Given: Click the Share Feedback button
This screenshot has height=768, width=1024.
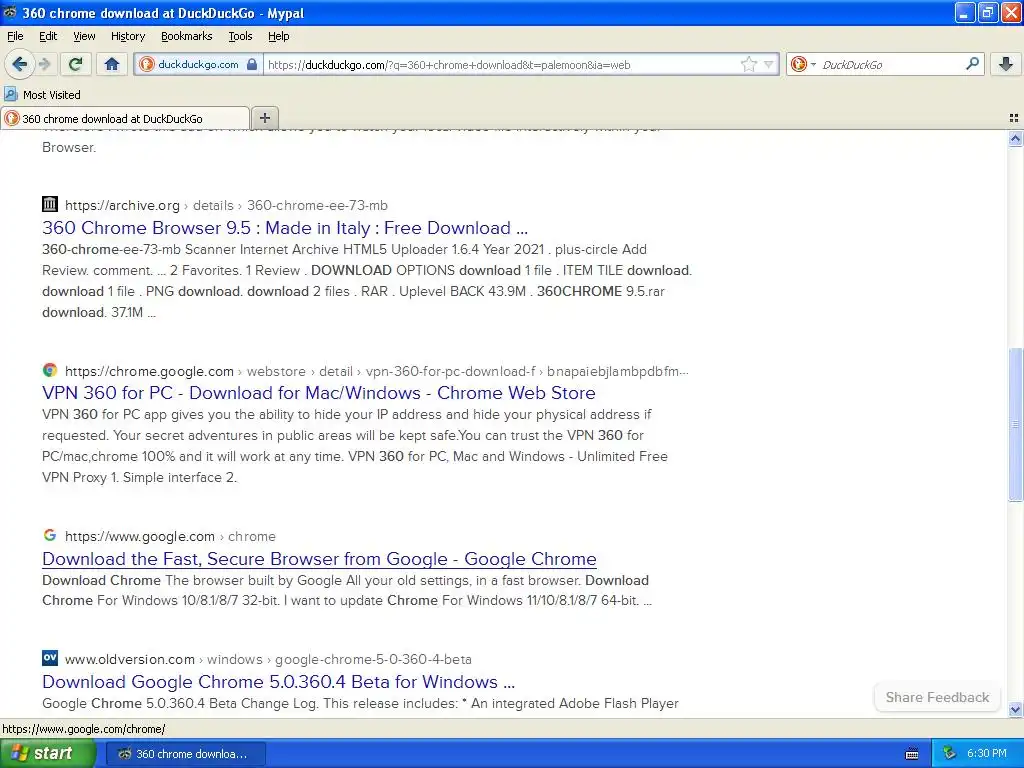Looking at the screenshot, I should [937, 697].
